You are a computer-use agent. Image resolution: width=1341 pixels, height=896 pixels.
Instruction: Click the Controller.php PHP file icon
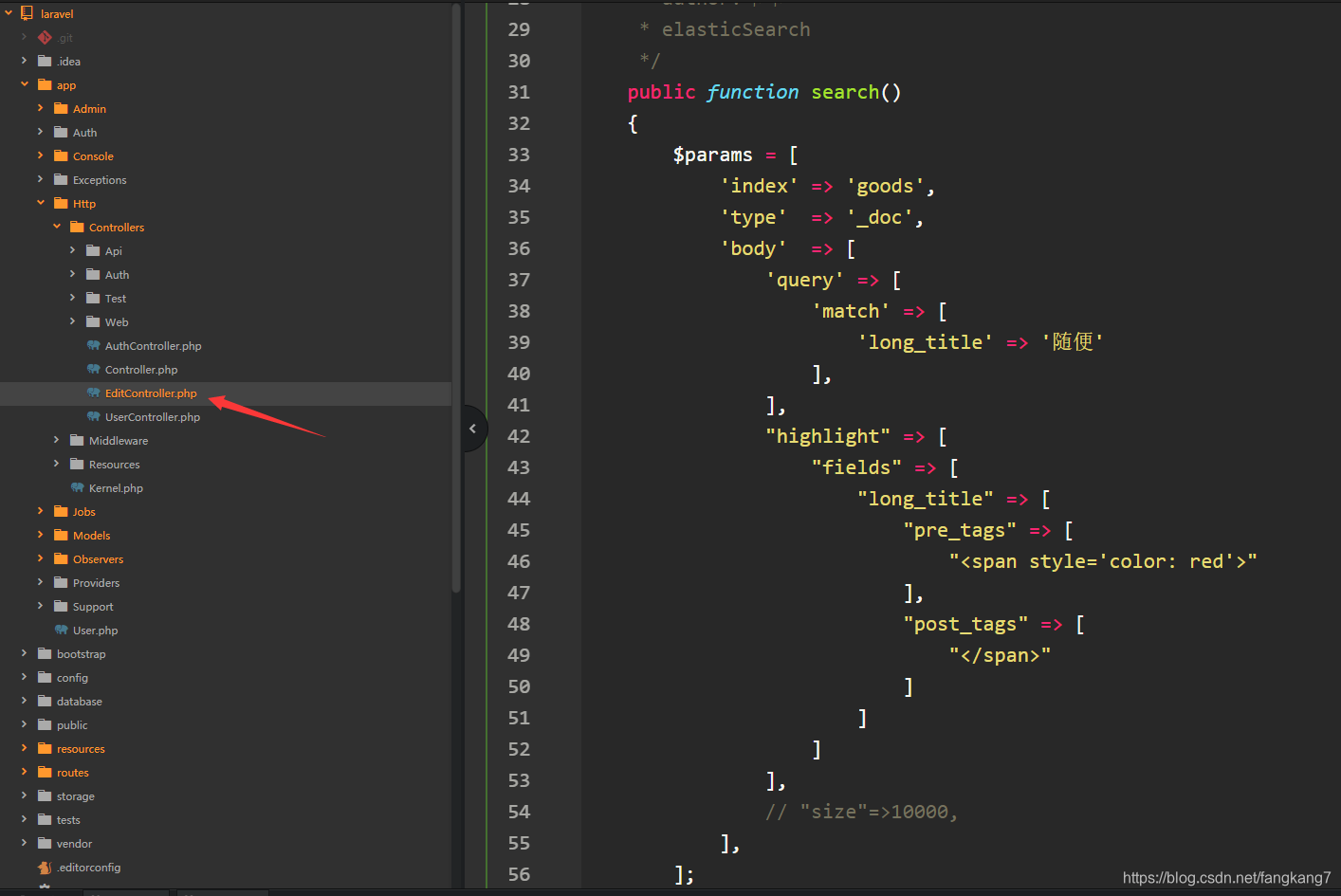tap(93, 369)
